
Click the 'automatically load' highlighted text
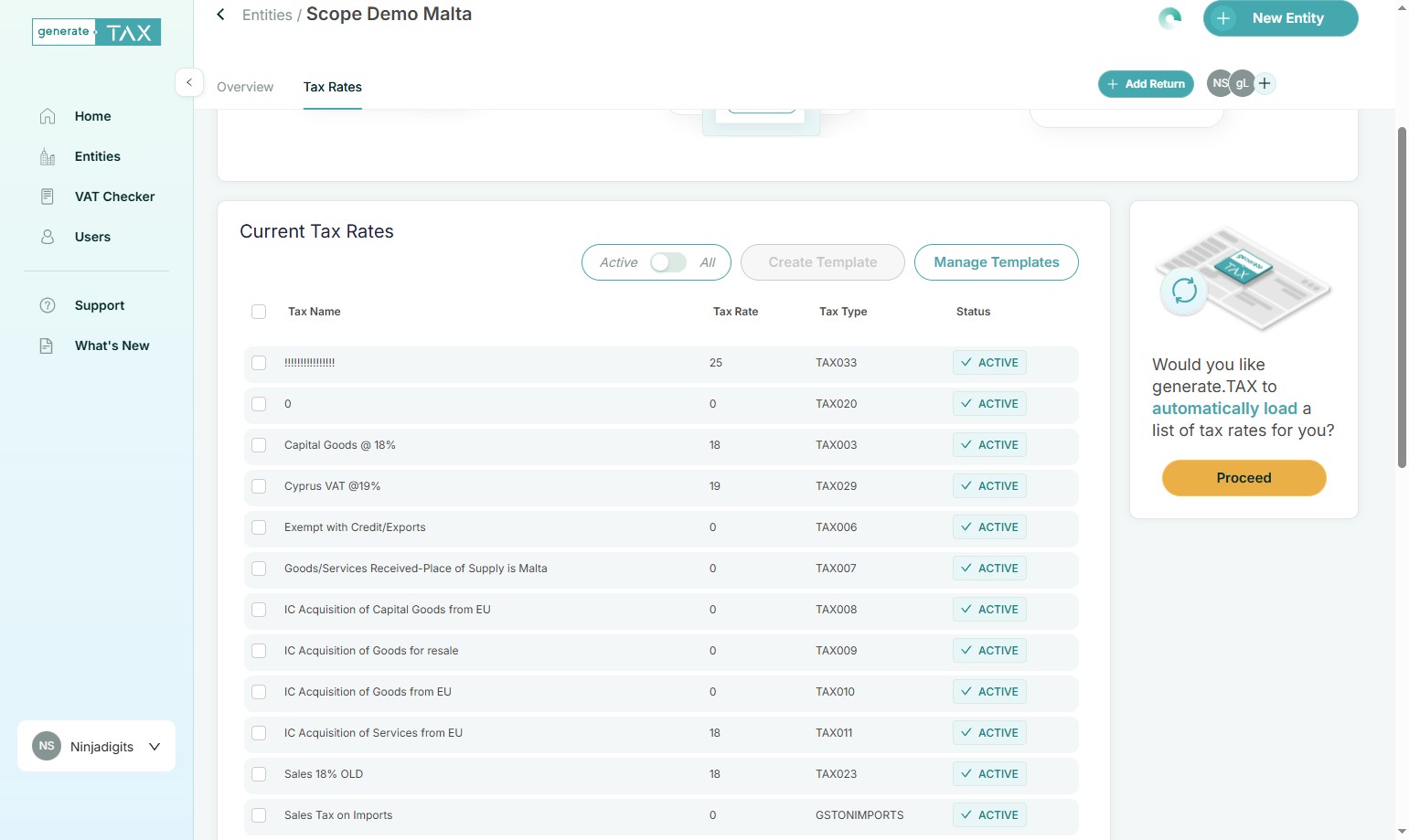(x=1224, y=409)
